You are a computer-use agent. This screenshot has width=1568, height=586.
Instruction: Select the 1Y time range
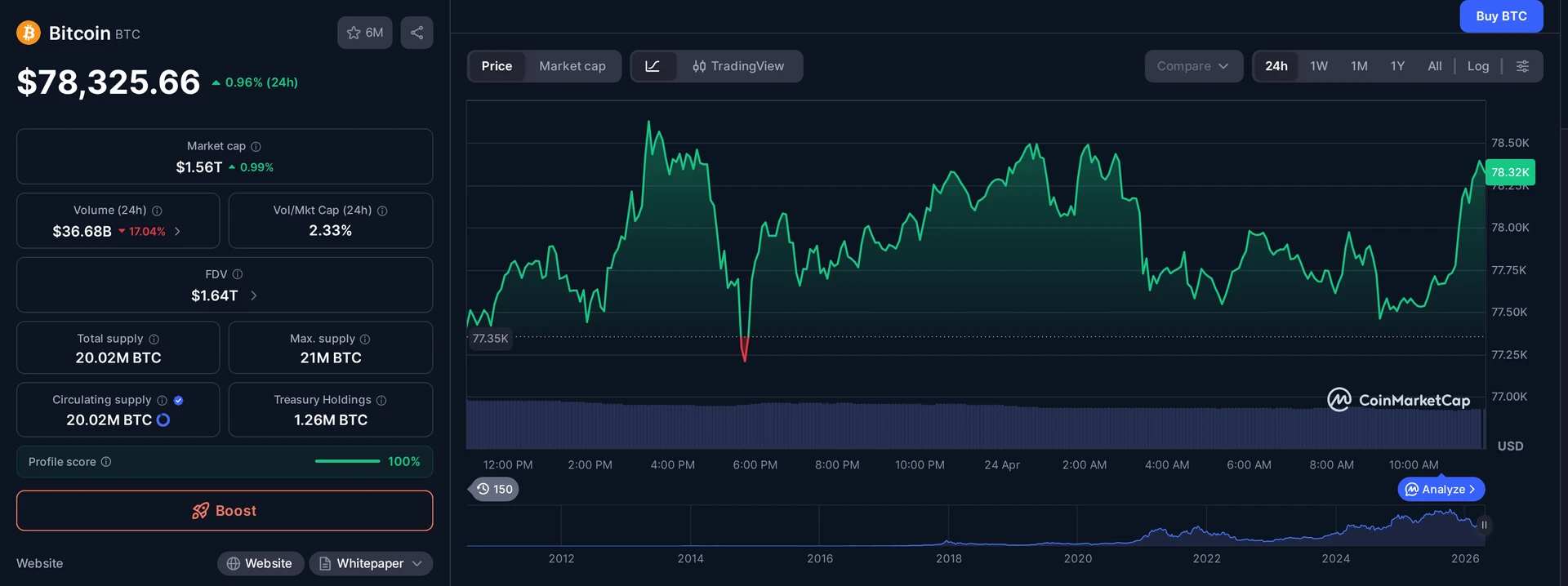click(1397, 66)
